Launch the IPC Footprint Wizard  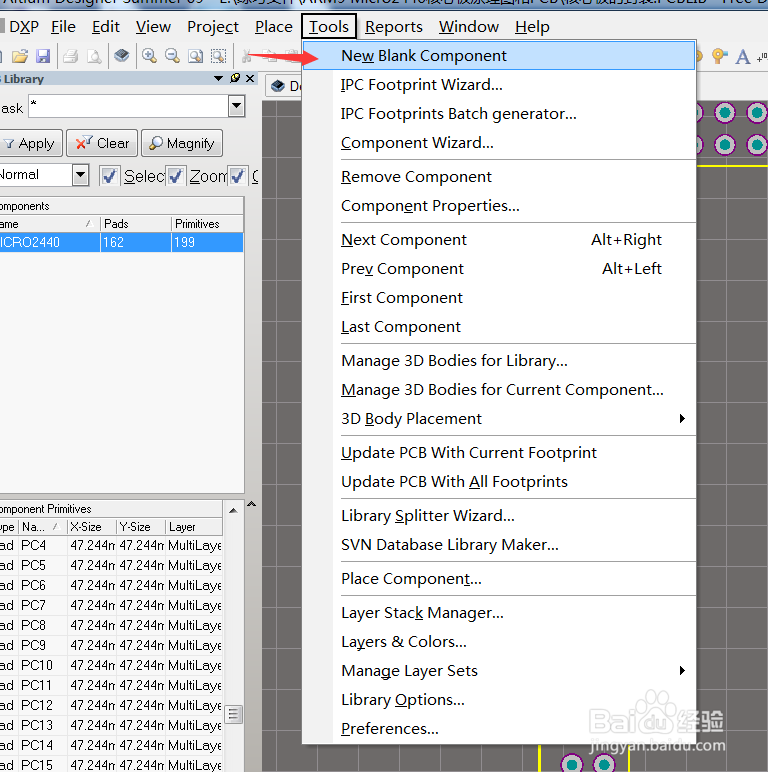click(499, 85)
